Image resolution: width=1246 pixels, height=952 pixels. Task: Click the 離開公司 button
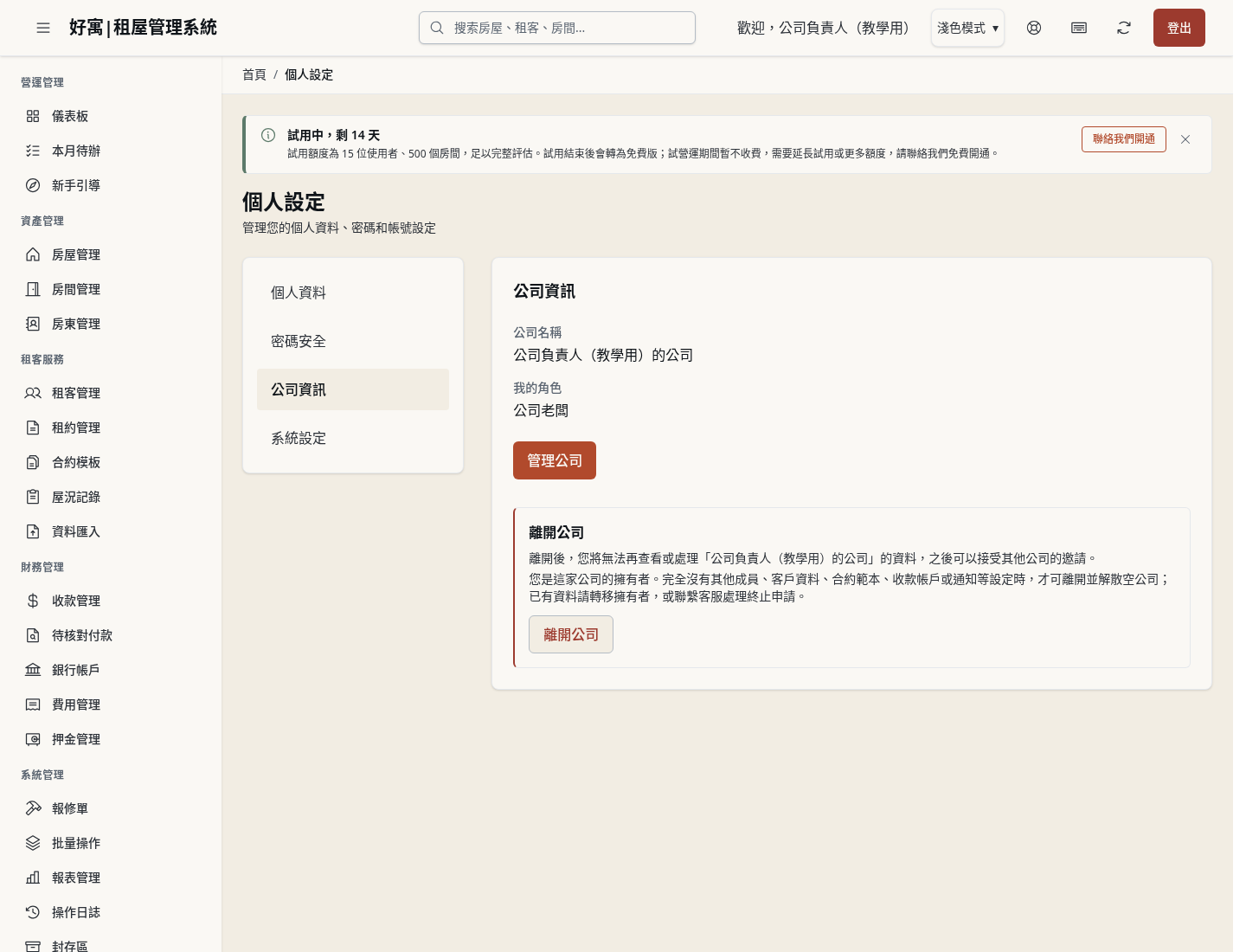(571, 634)
